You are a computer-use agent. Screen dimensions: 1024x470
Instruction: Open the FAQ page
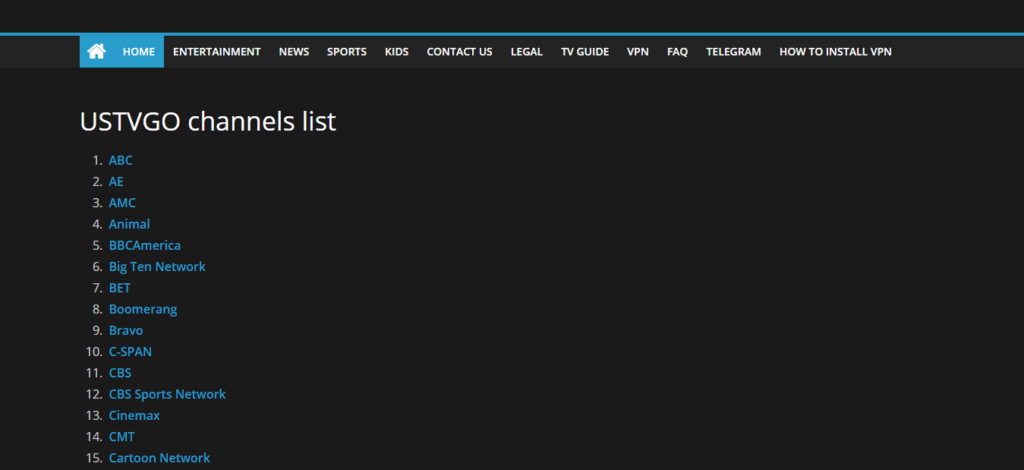tap(677, 52)
